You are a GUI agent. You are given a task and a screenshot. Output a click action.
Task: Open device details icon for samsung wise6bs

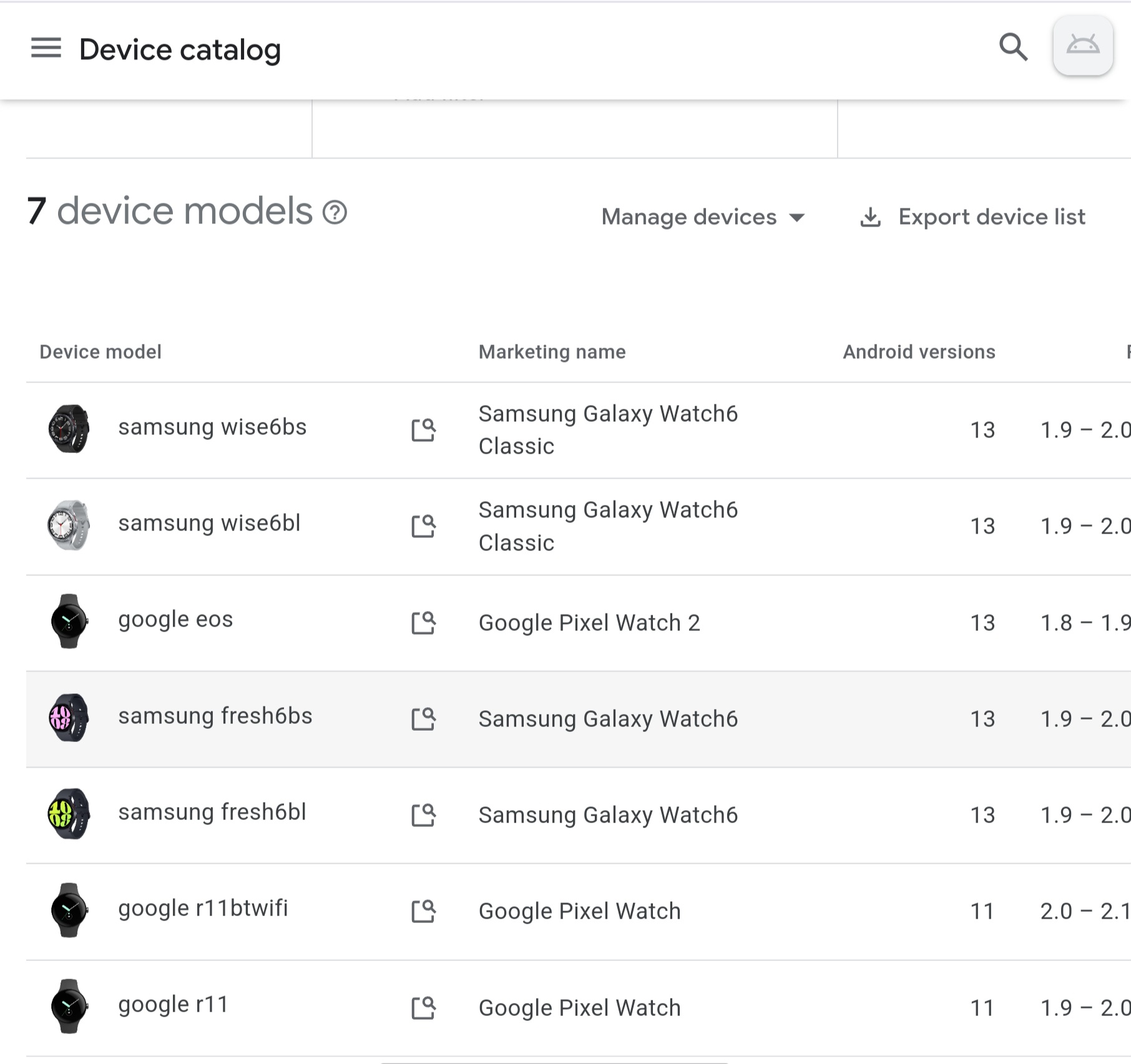(424, 430)
